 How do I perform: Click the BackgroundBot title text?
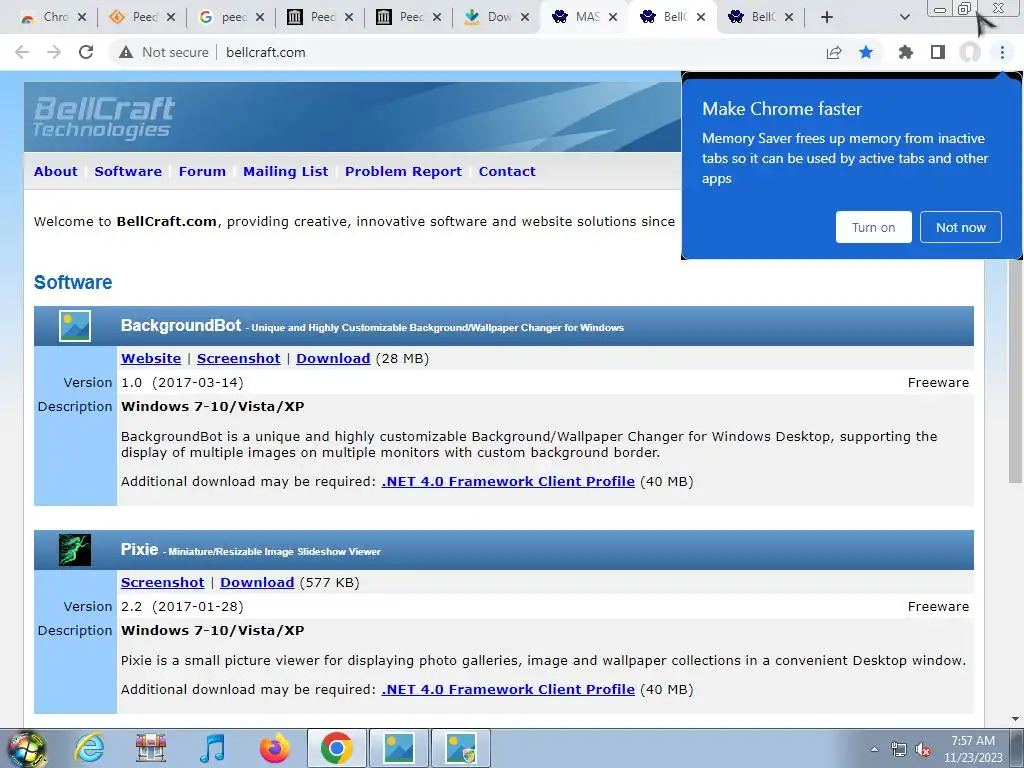coord(181,325)
